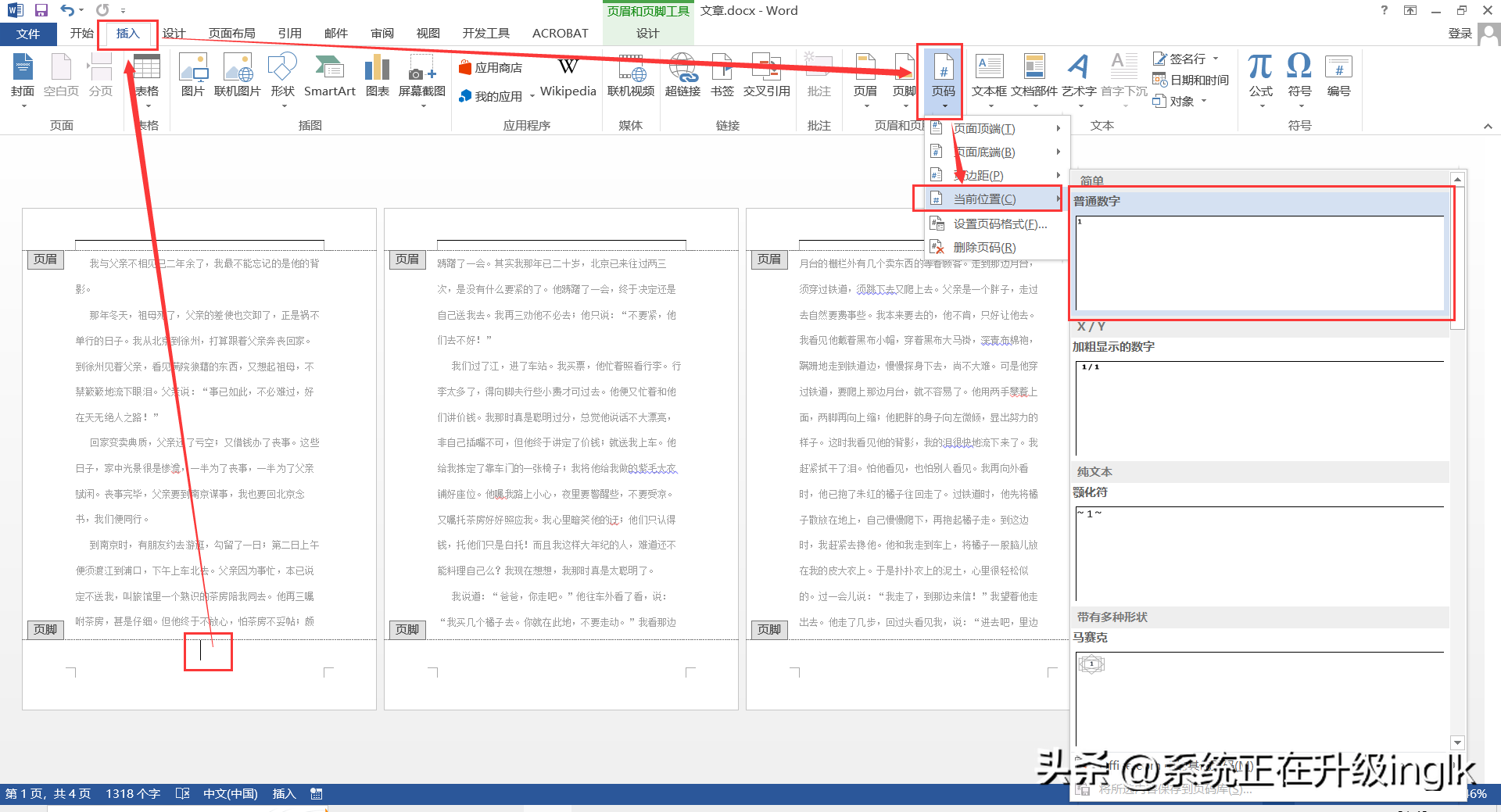The width and height of the screenshot is (1501, 812).
Task: Open Header & Footer Design (设计) tab
Action: point(647,33)
